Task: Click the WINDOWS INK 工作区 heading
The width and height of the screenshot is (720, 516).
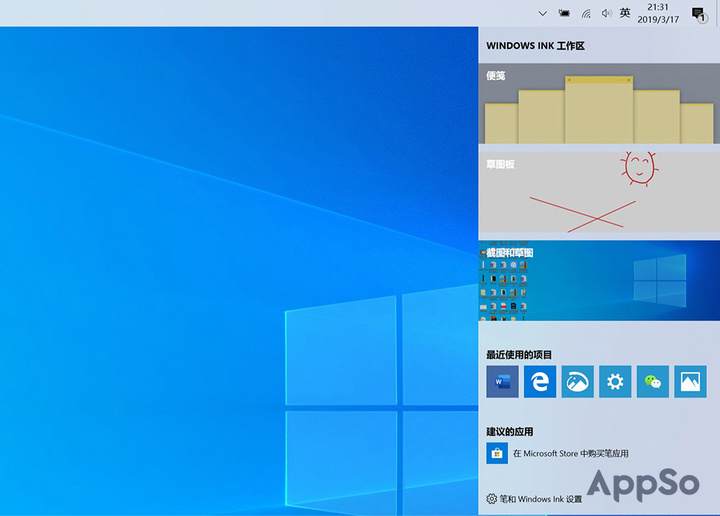Action: 535,46
